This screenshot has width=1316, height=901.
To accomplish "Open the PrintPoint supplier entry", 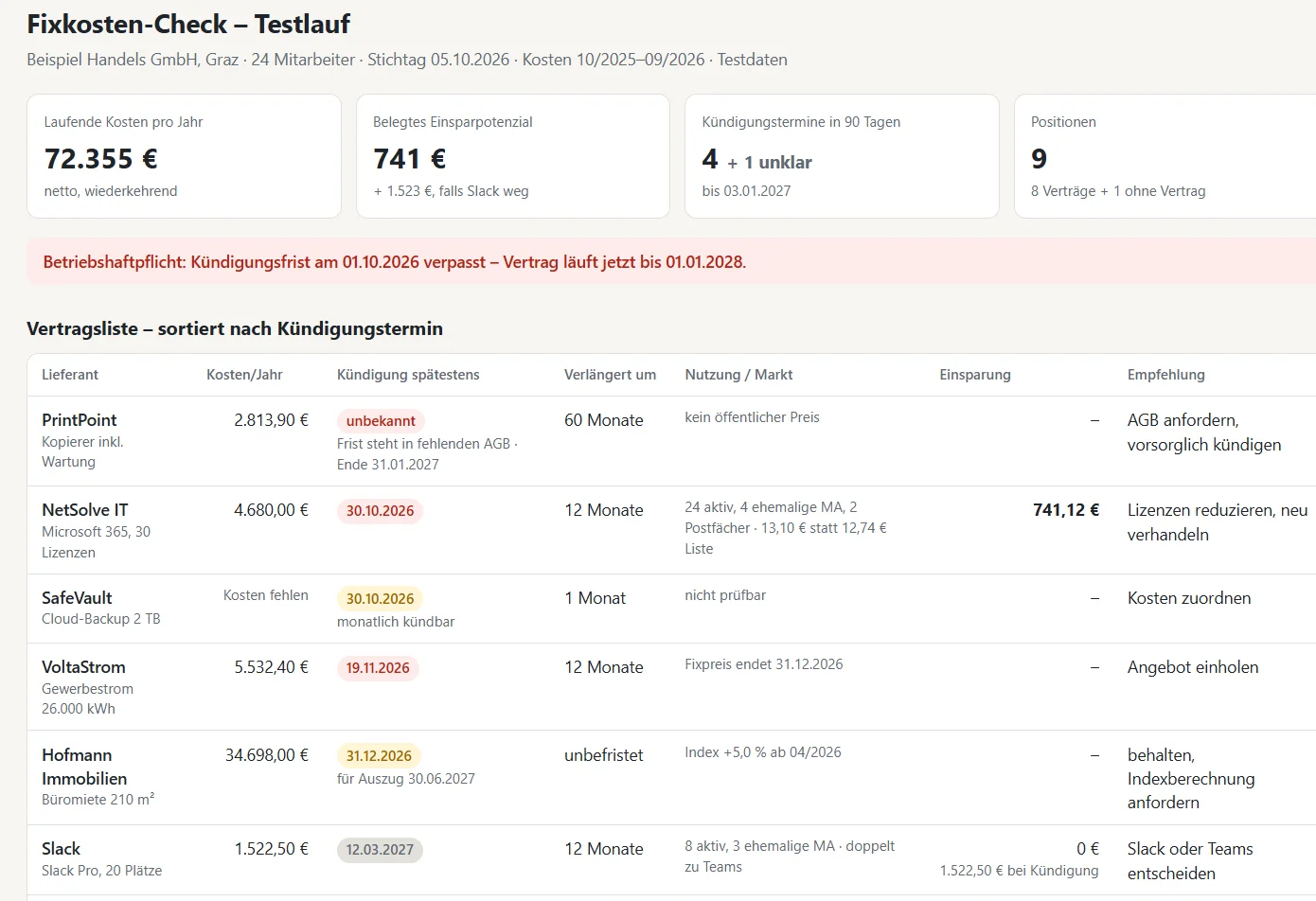I will [80, 420].
